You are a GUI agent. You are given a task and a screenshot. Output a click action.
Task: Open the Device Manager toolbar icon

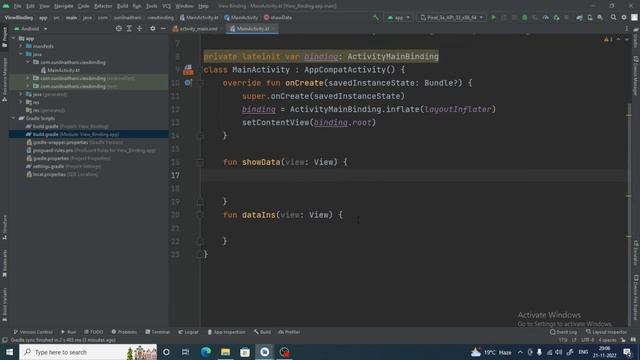pos(590,18)
